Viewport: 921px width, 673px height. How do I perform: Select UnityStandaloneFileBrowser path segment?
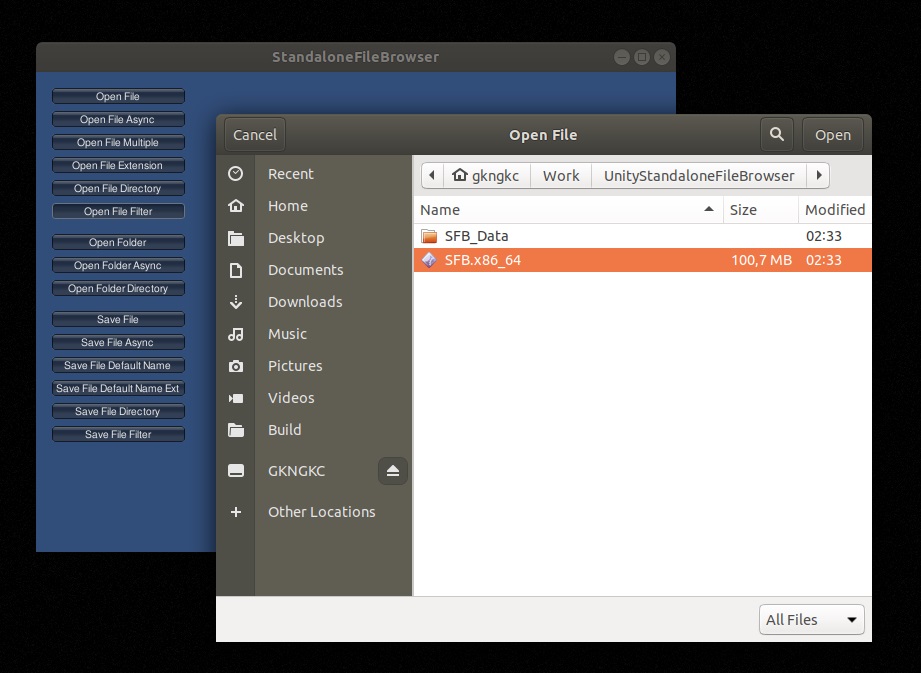point(699,175)
